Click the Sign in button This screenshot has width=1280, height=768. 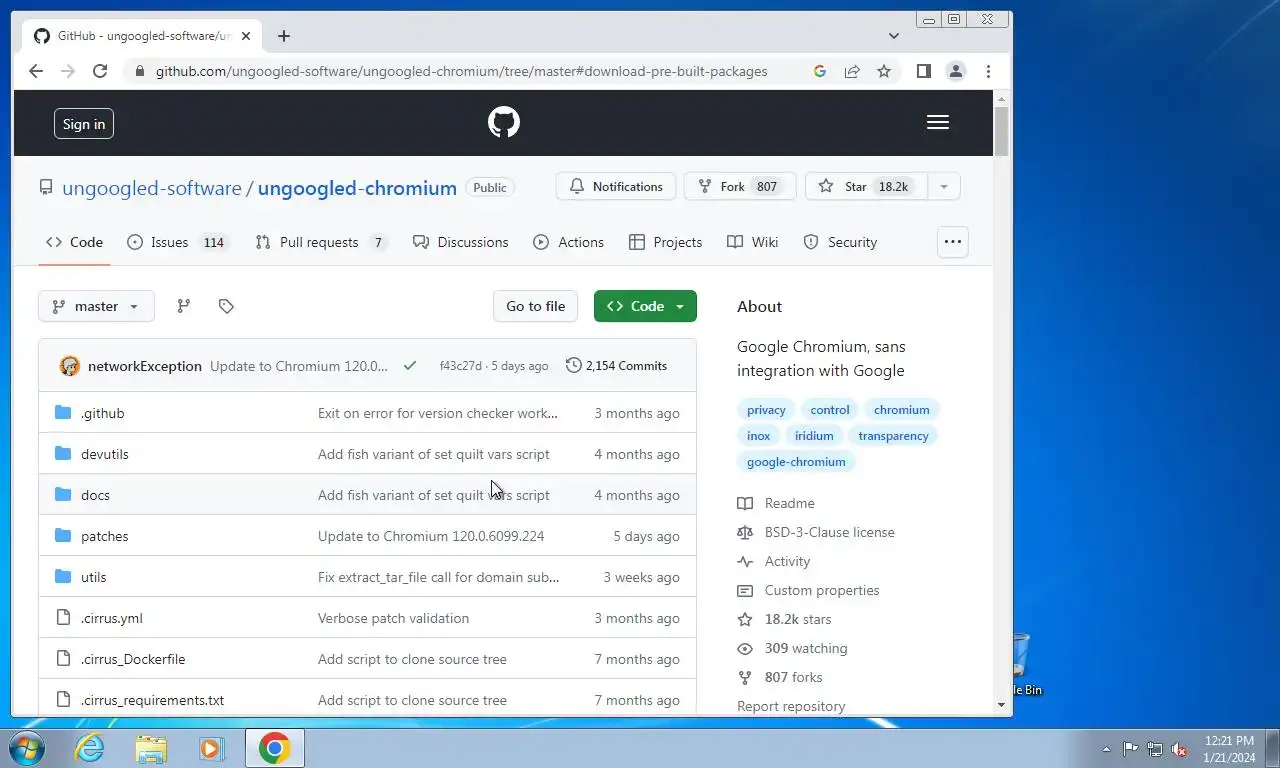pos(84,124)
